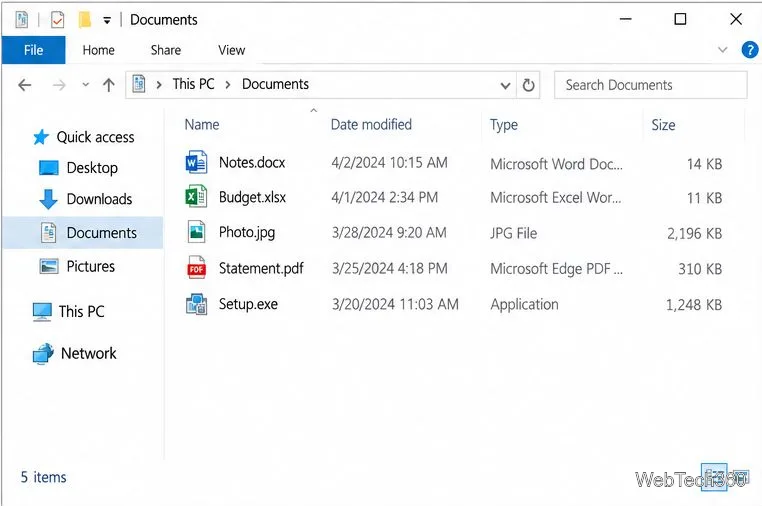
Task: Click the Word icon beside Notes.docx
Action: click(x=196, y=162)
